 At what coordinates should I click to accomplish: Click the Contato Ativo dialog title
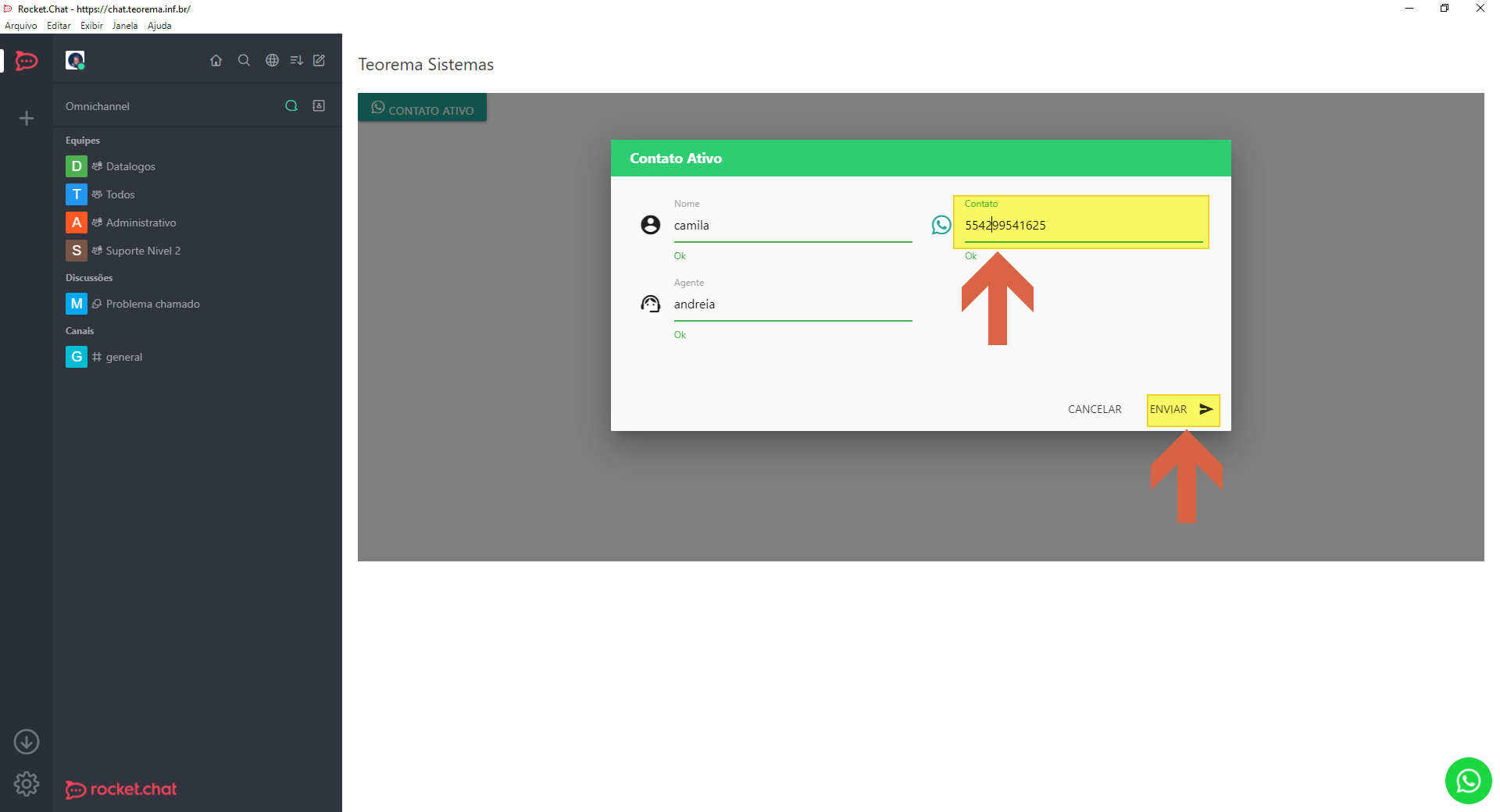676,158
